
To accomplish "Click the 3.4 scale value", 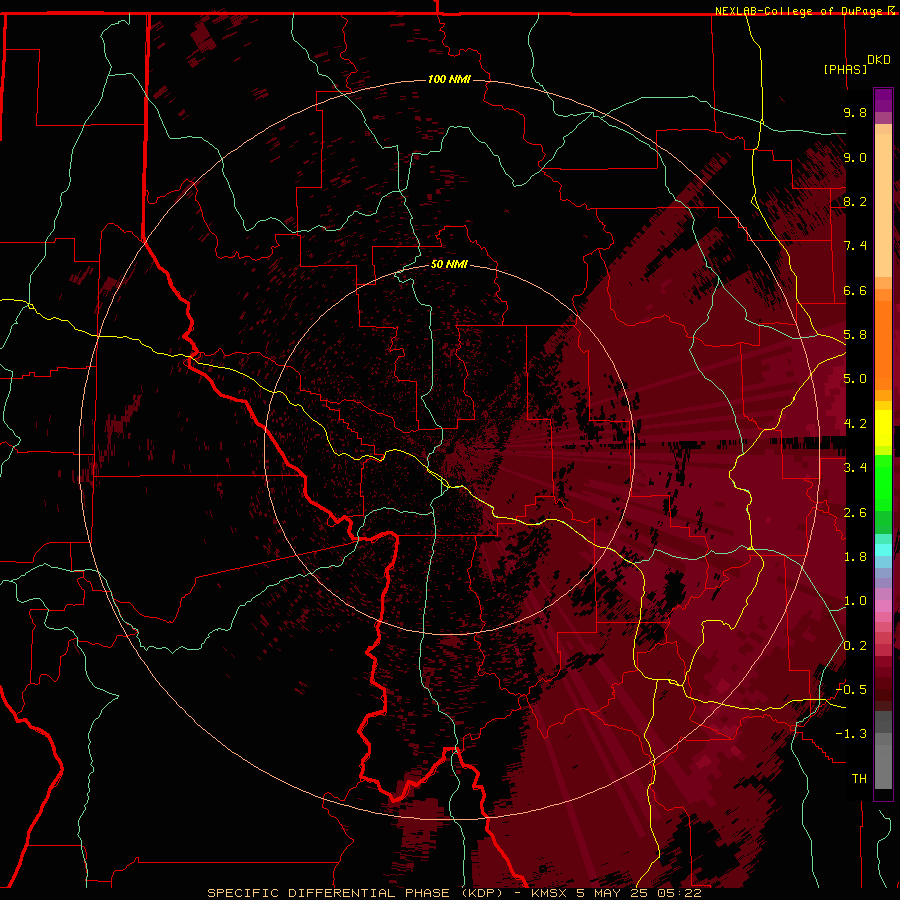I will (855, 468).
